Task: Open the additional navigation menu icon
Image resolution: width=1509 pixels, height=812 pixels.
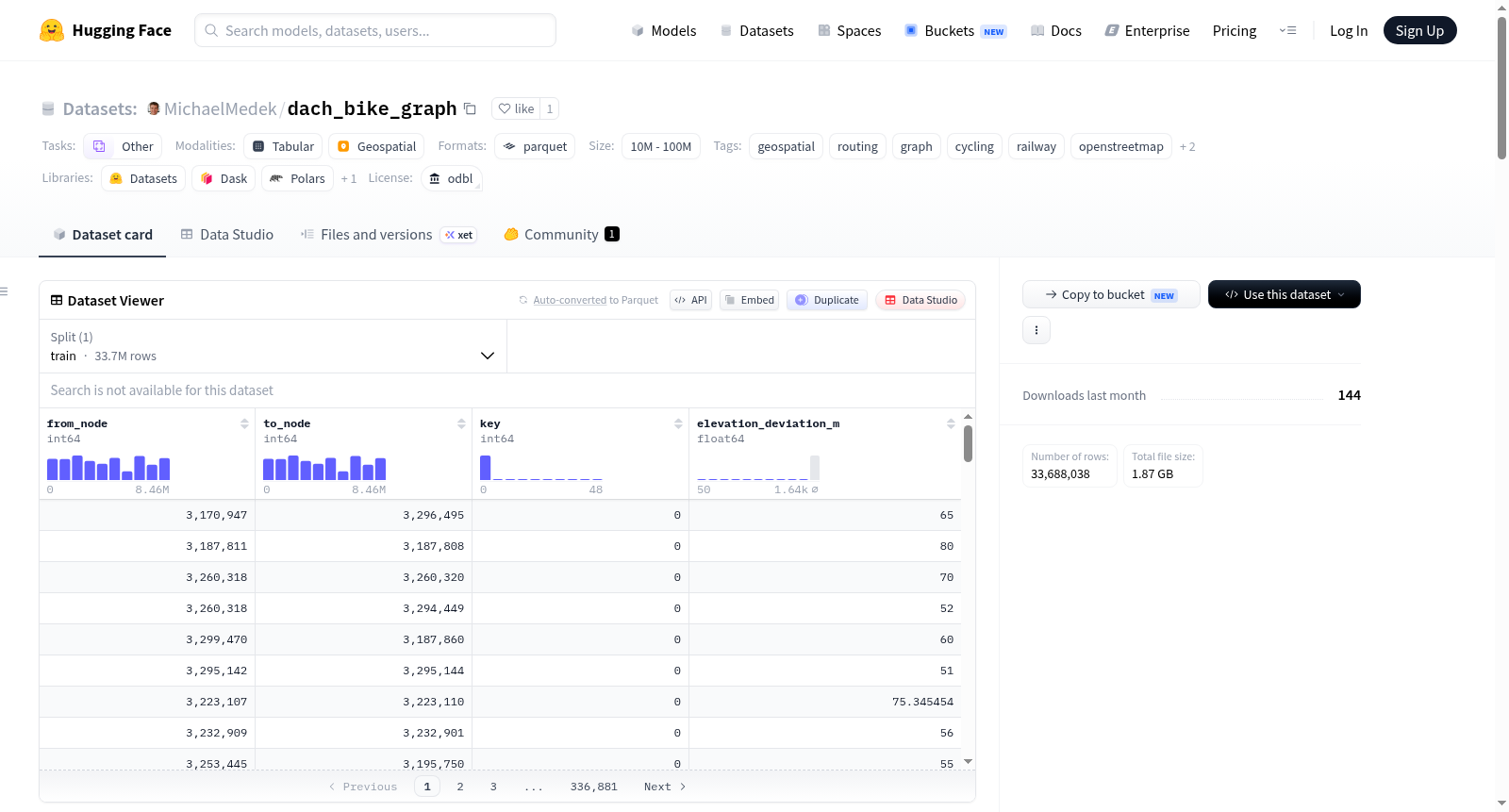Action: click(1287, 30)
